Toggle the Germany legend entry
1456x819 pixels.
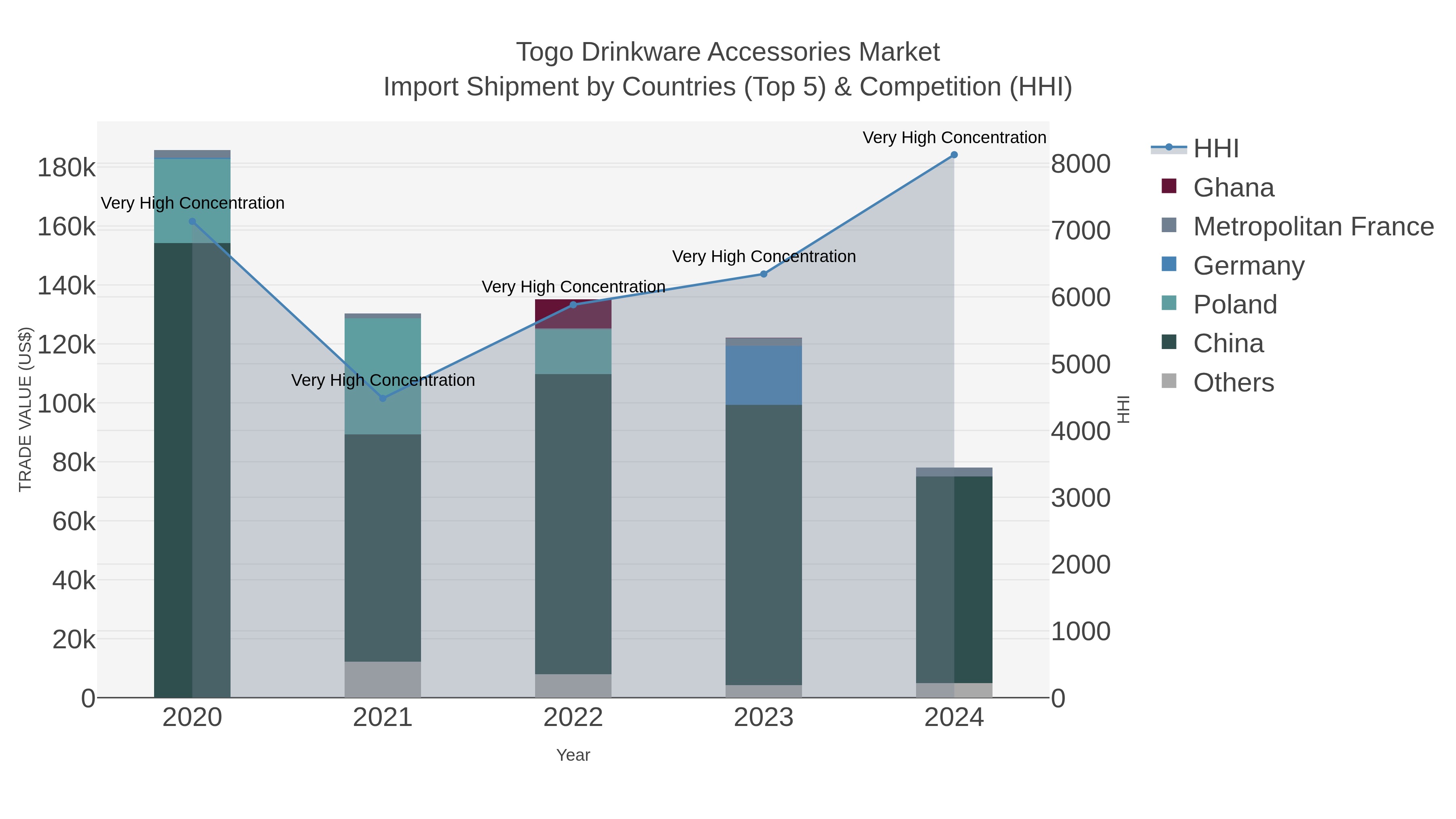[x=1233, y=265]
